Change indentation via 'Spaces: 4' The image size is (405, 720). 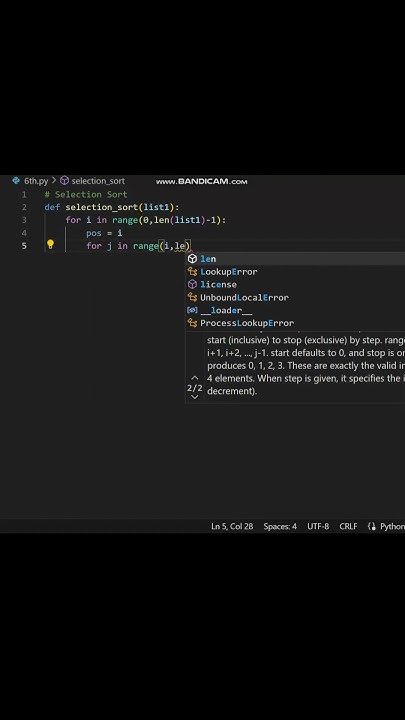click(x=280, y=526)
